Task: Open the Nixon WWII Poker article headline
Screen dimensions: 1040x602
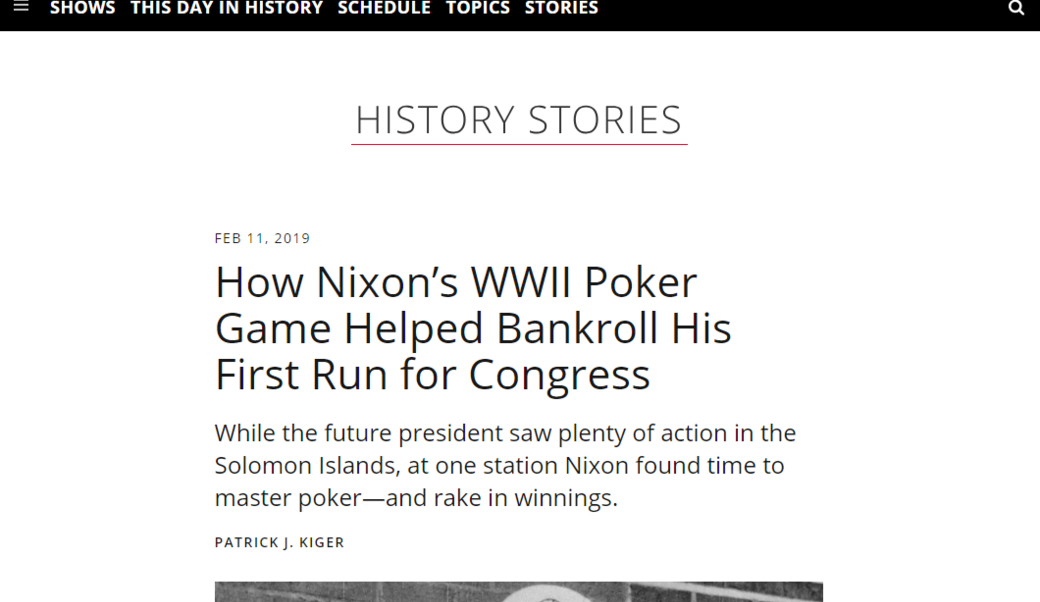Action: point(473,328)
